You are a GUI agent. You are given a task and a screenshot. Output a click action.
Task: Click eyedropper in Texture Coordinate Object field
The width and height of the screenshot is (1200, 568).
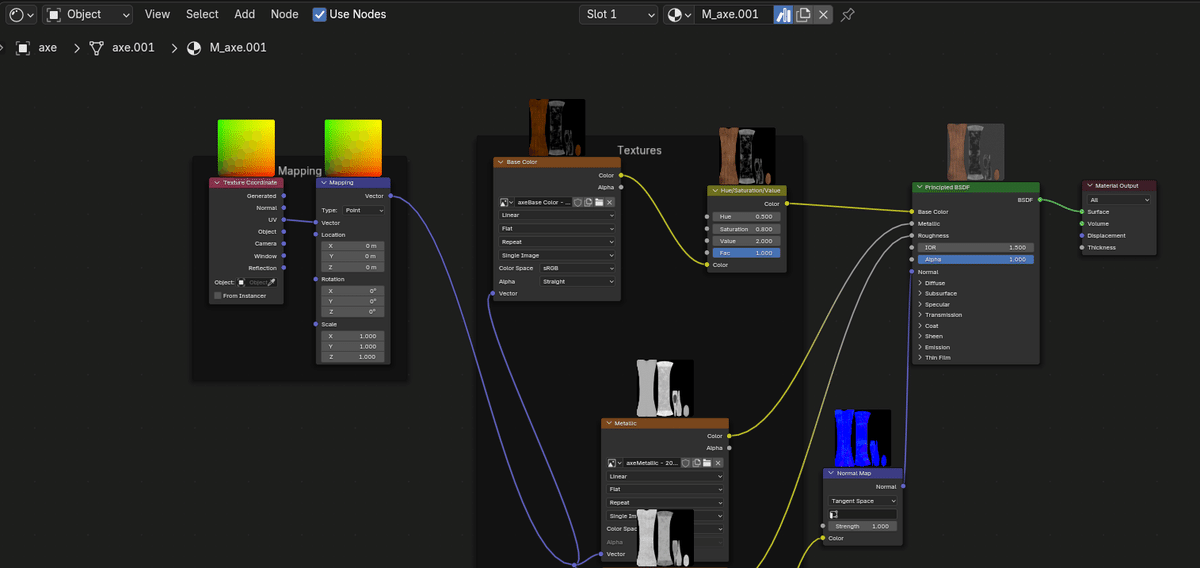[271, 282]
